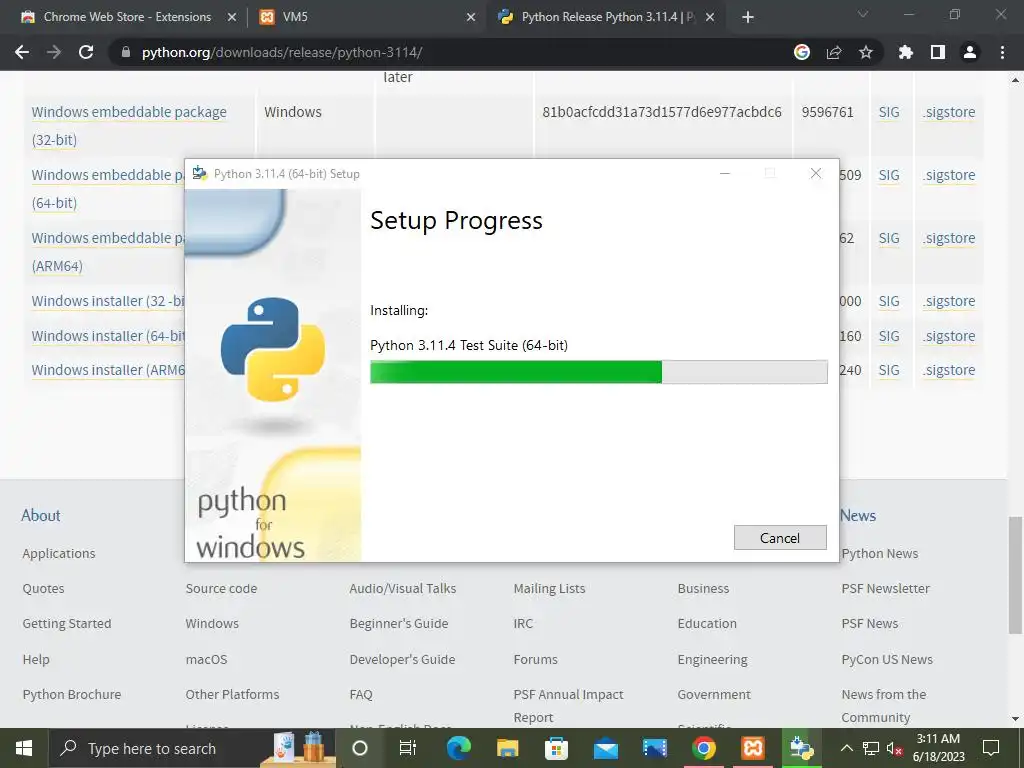This screenshot has width=1024, height=768.
Task: Open Chrome profile avatar
Action: 970,52
